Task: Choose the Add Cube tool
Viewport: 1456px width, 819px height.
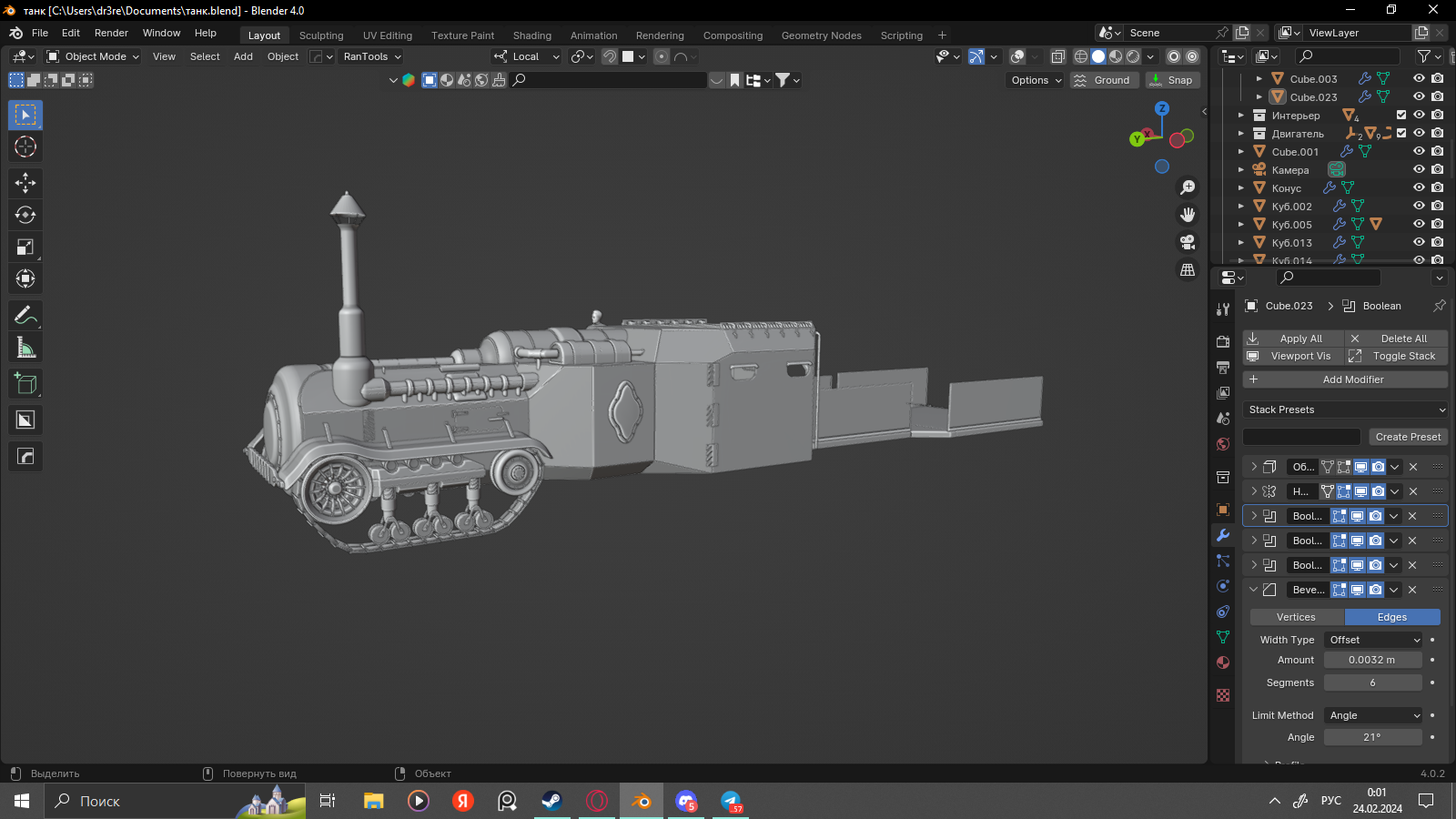Action: coord(25,384)
